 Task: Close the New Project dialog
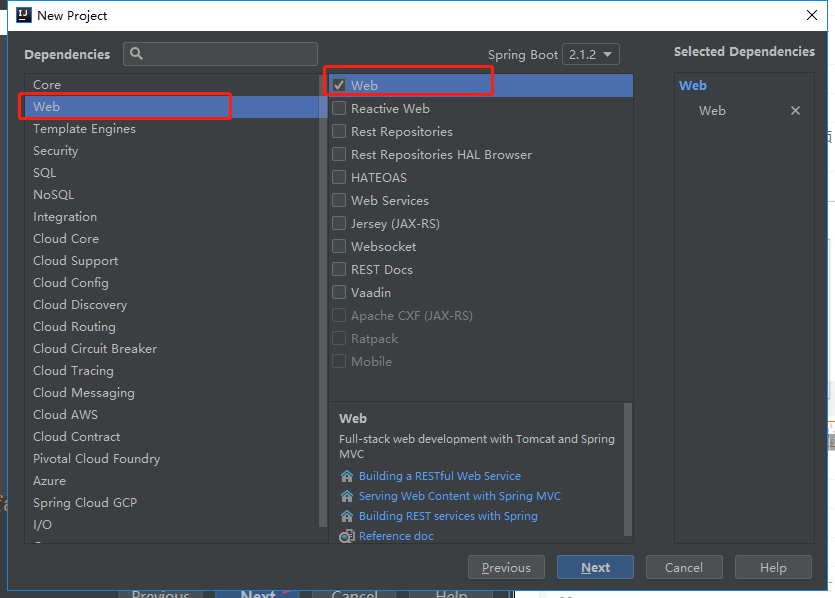click(x=812, y=15)
